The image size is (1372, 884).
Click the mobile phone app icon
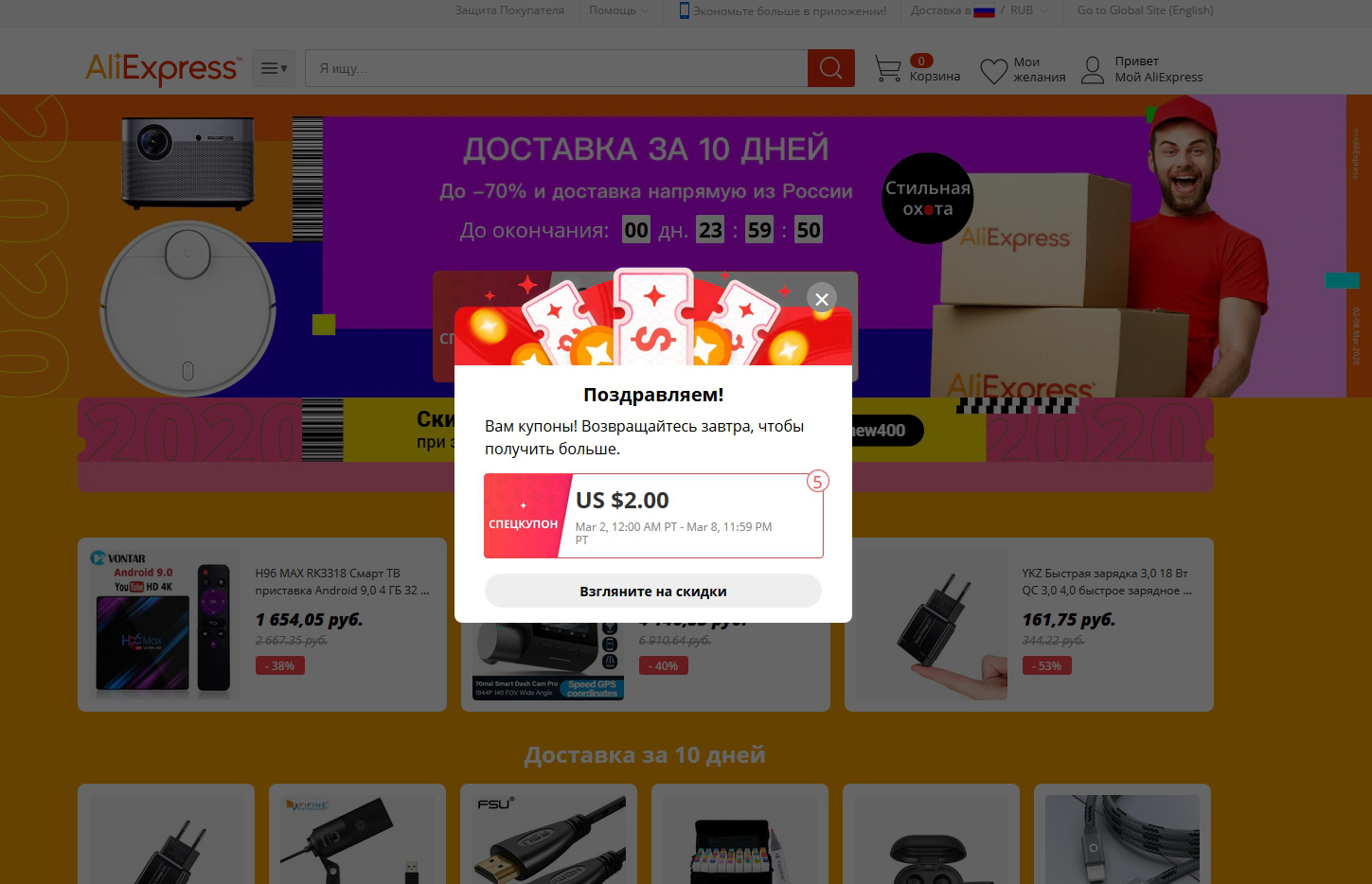pos(684,10)
